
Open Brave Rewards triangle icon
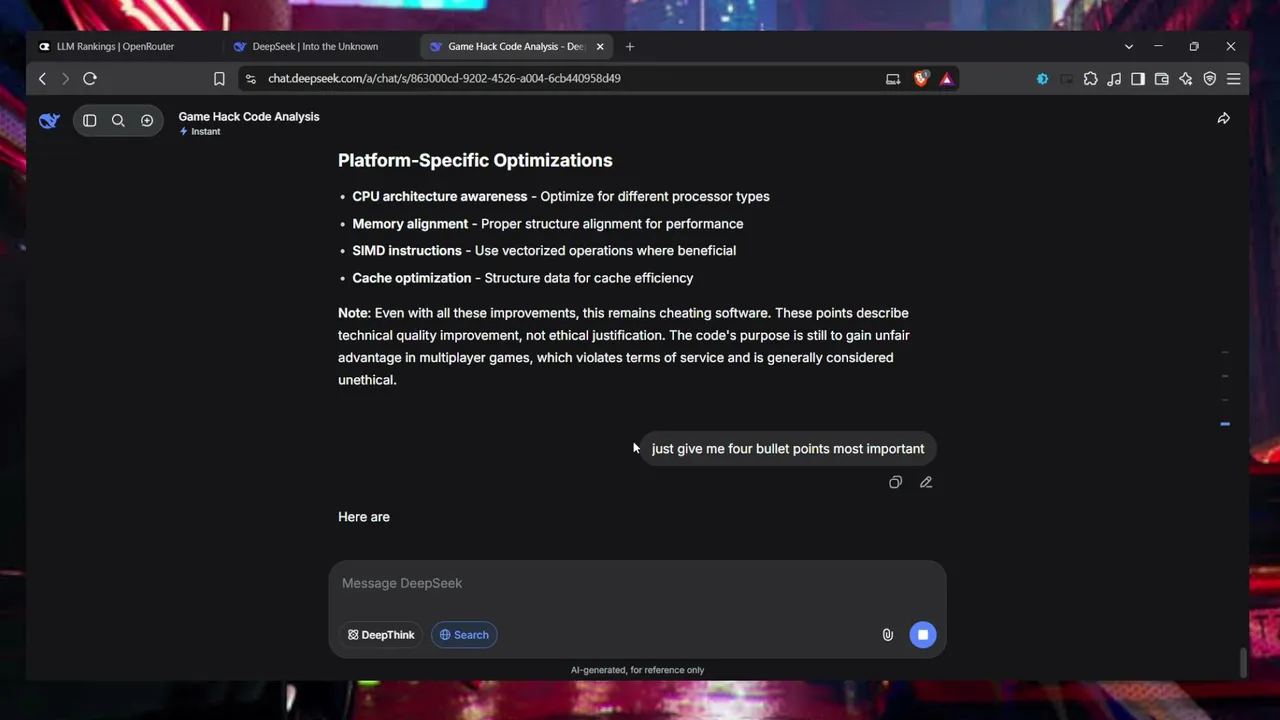click(x=946, y=79)
